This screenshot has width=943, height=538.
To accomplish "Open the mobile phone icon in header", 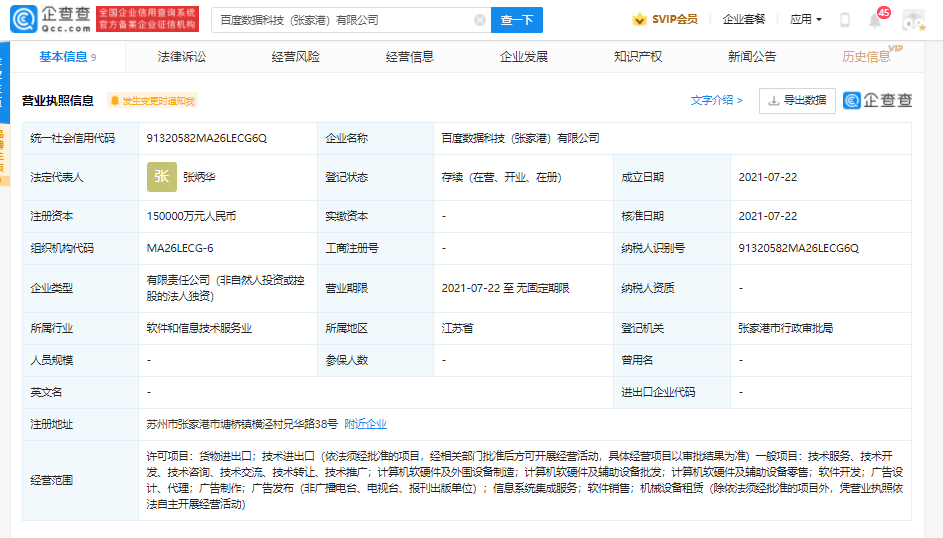I will pos(844,20).
